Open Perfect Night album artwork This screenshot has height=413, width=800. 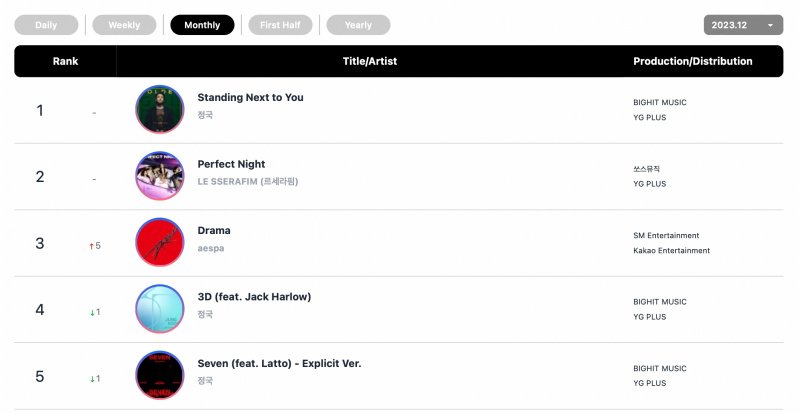[160, 176]
